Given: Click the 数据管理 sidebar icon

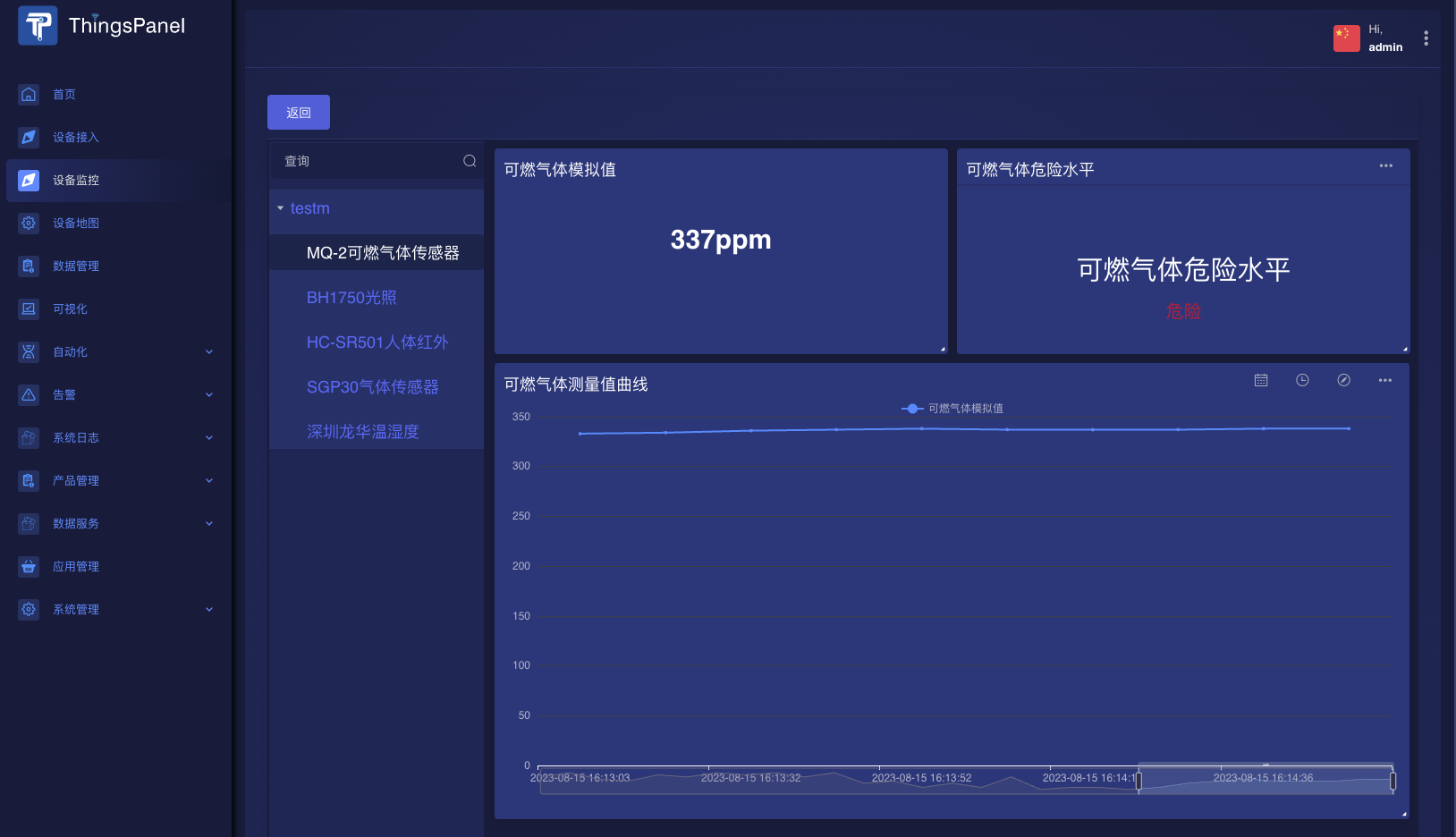Looking at the screenshot, I should point(29,266).
